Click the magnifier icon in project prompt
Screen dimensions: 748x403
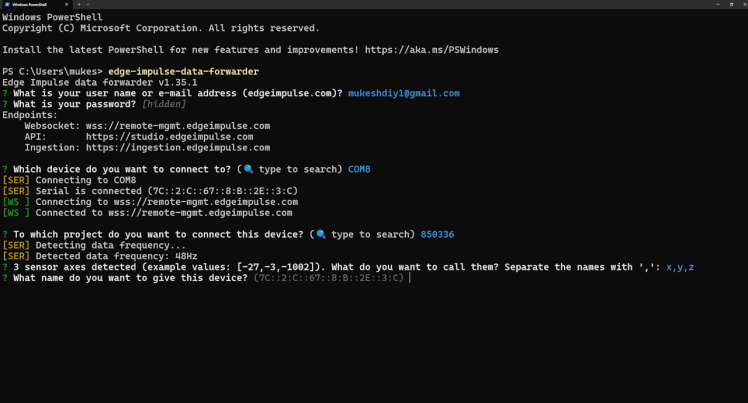[320, 234]
